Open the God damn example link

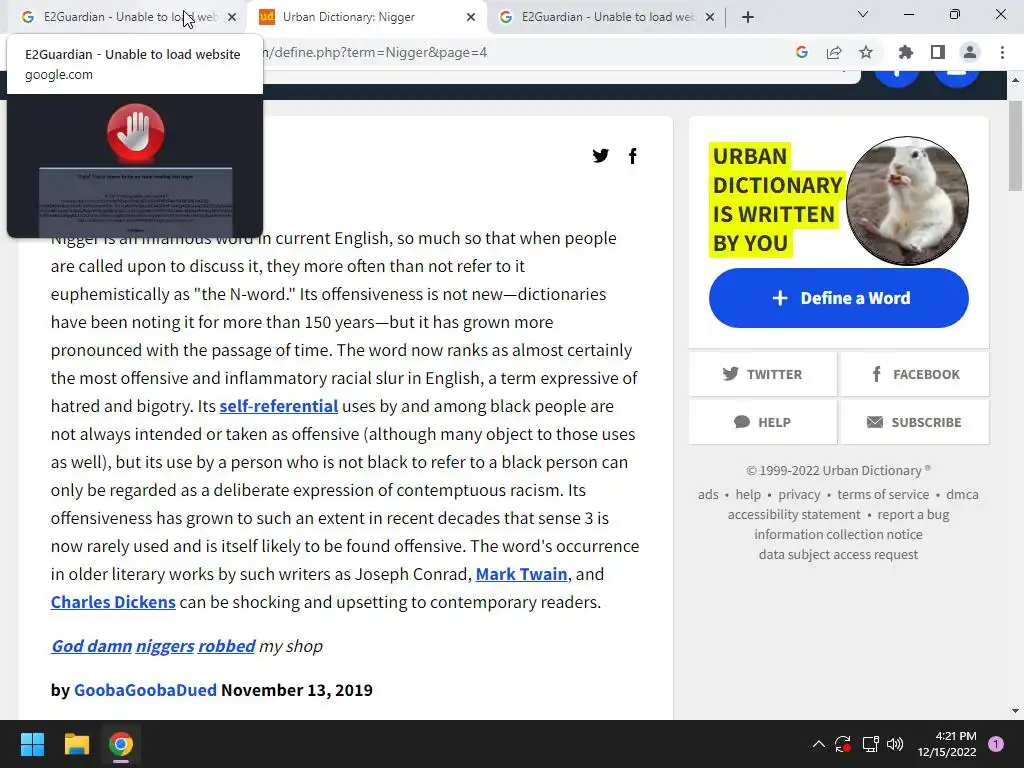pyautogui.click(x=91, y=646)
